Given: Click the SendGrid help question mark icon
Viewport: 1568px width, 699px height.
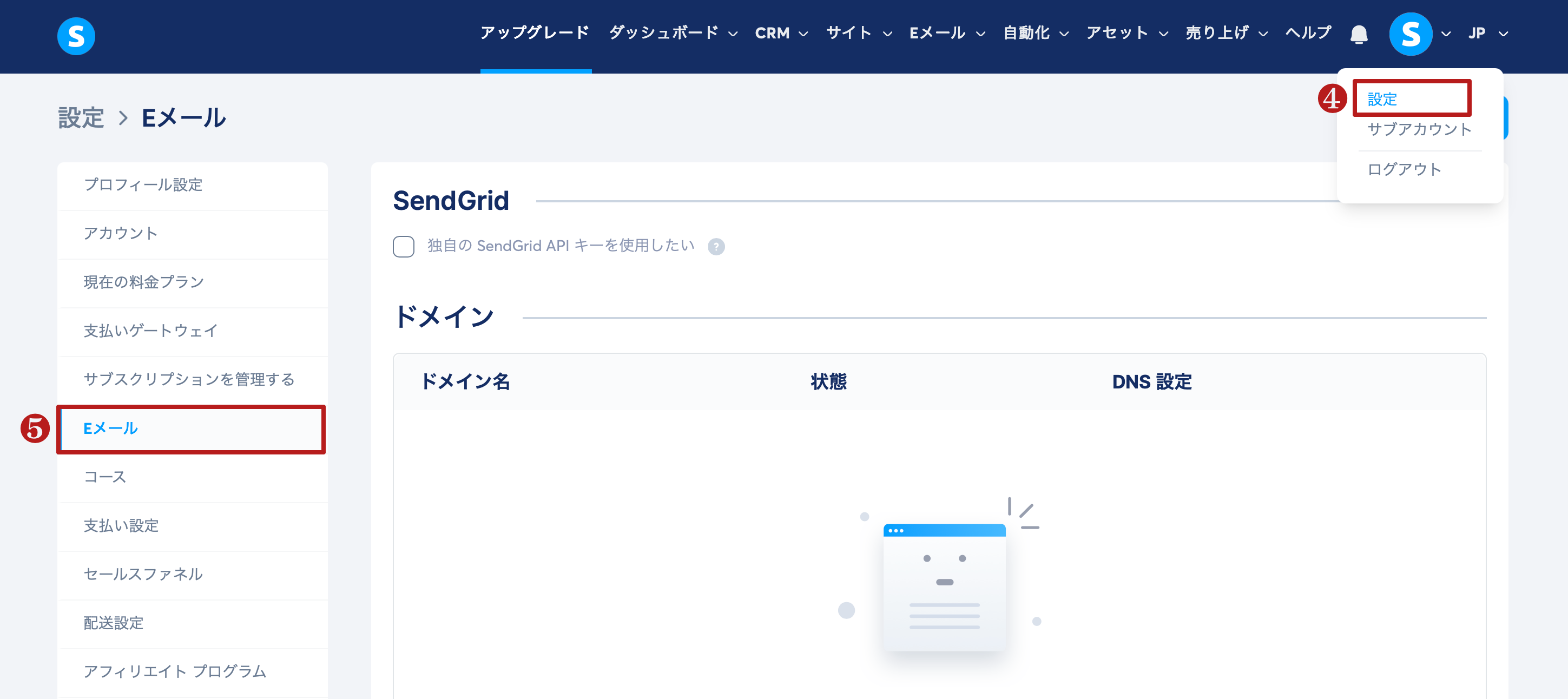Looking at the screenshot, I should click(x=716, y=247).
